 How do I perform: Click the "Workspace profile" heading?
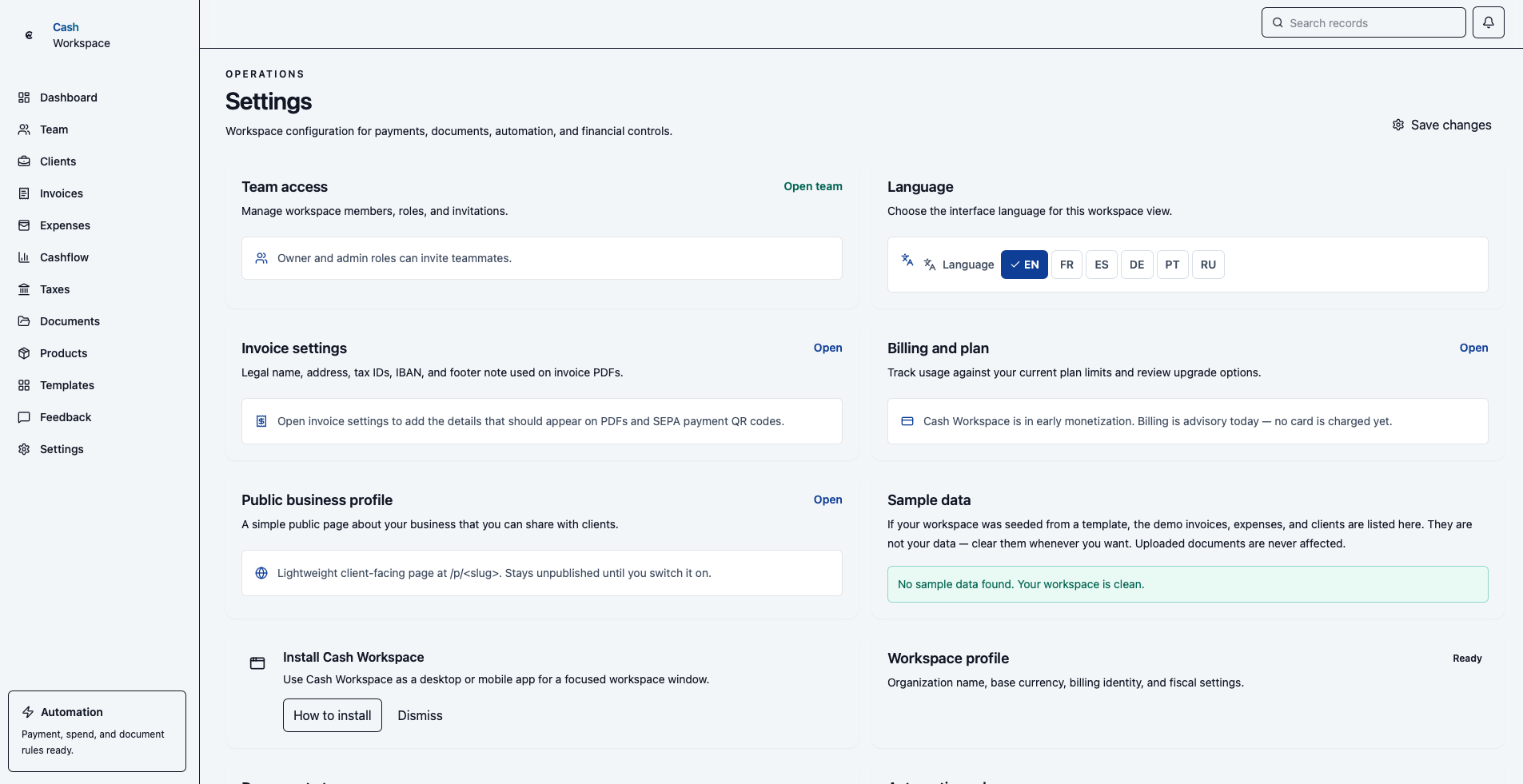click(x=948, y=659)
